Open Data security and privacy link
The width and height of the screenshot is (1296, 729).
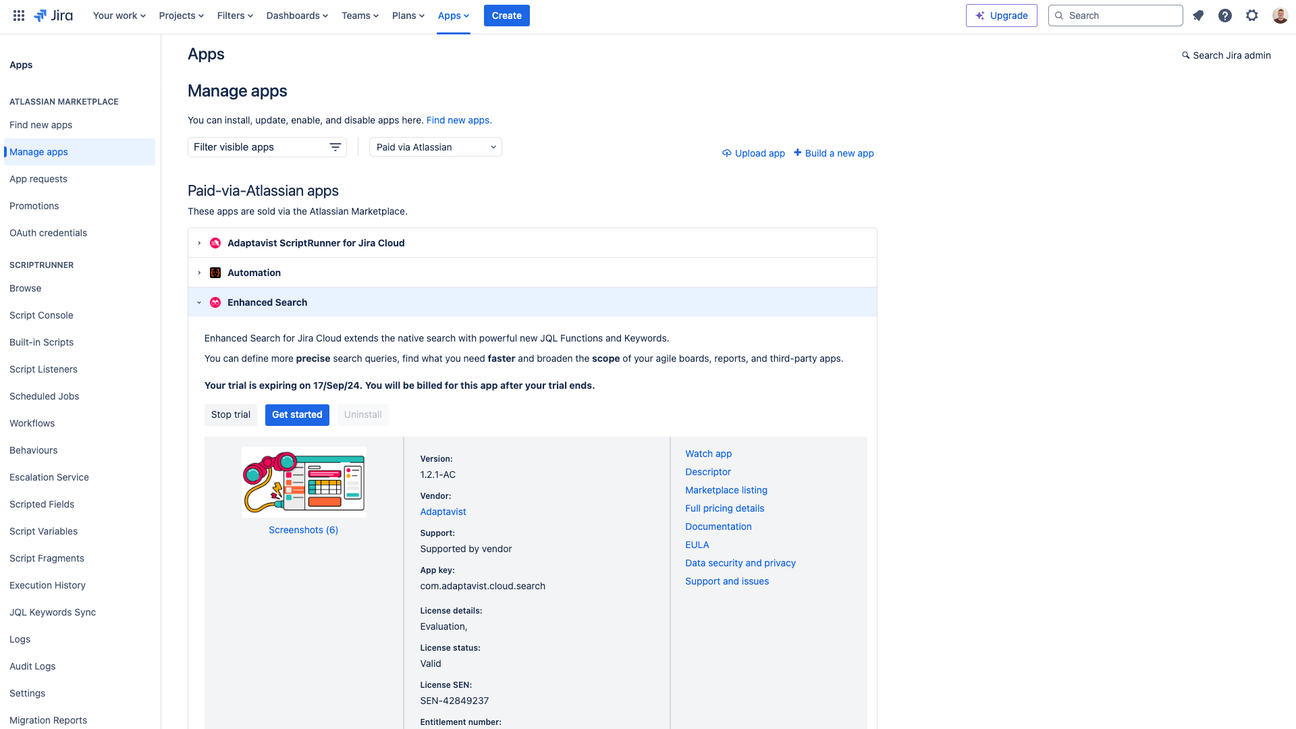pos(740,563)
